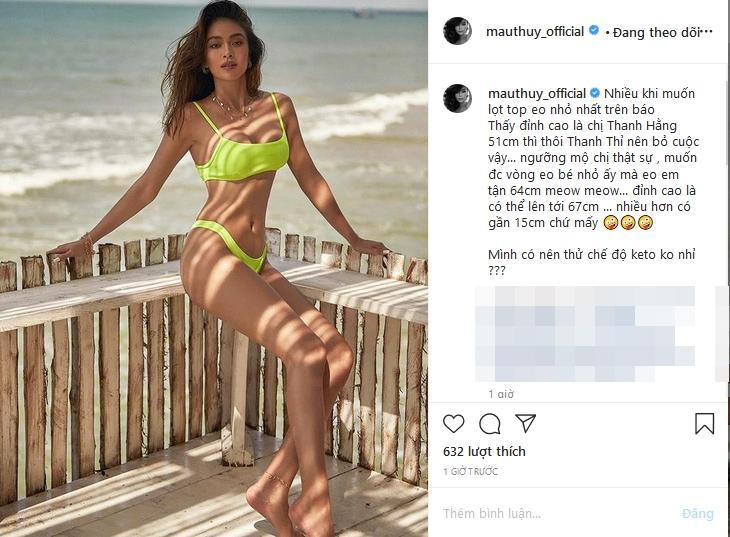
Task: Click verified badge in caption username
Action: click(x=595, y=93)
